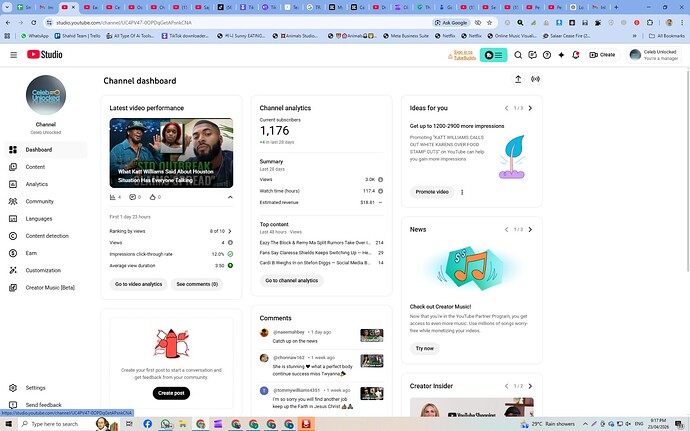Click Go to channel analytics

(x=292, y=280)
